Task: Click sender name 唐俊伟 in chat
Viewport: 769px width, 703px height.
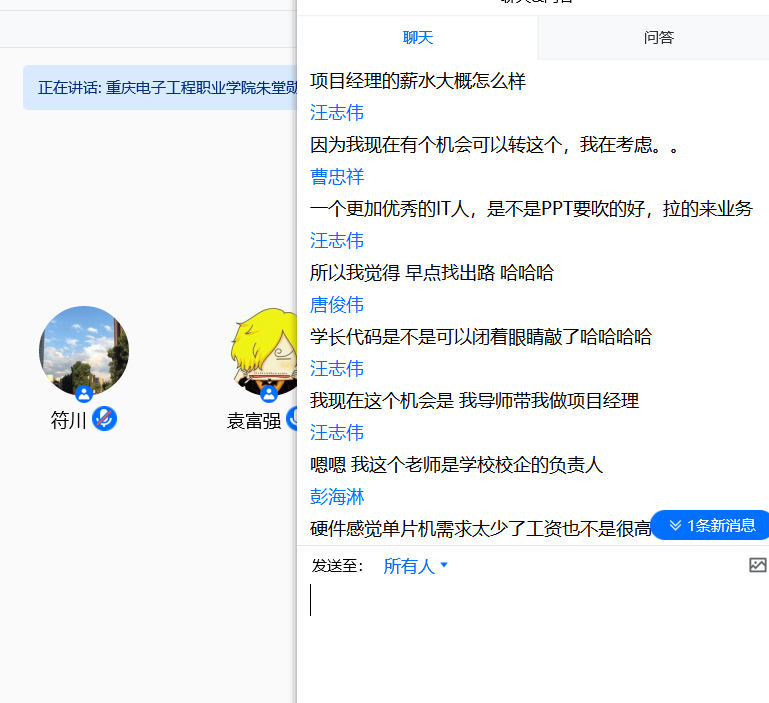Action: 337,305
